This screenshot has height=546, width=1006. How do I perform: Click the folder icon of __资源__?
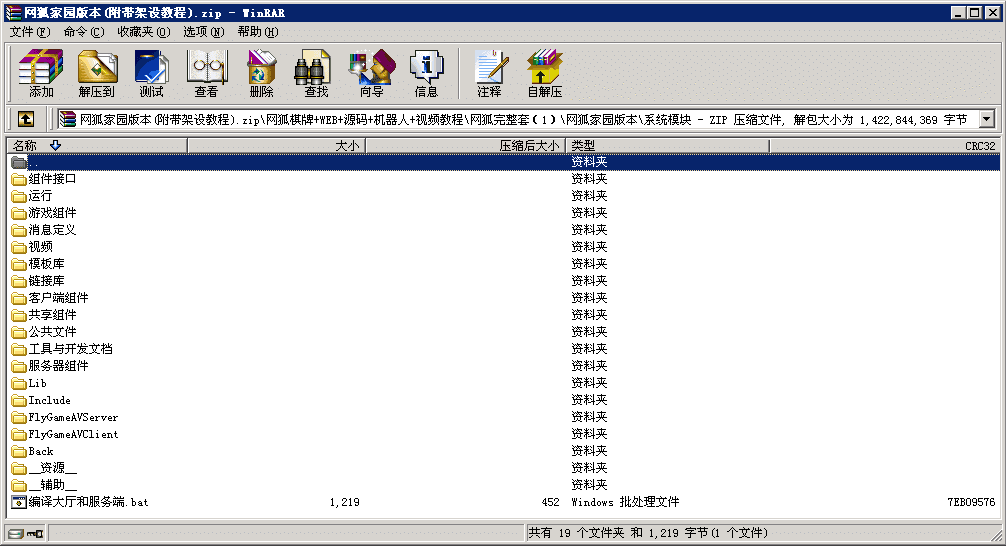(19, 468)
